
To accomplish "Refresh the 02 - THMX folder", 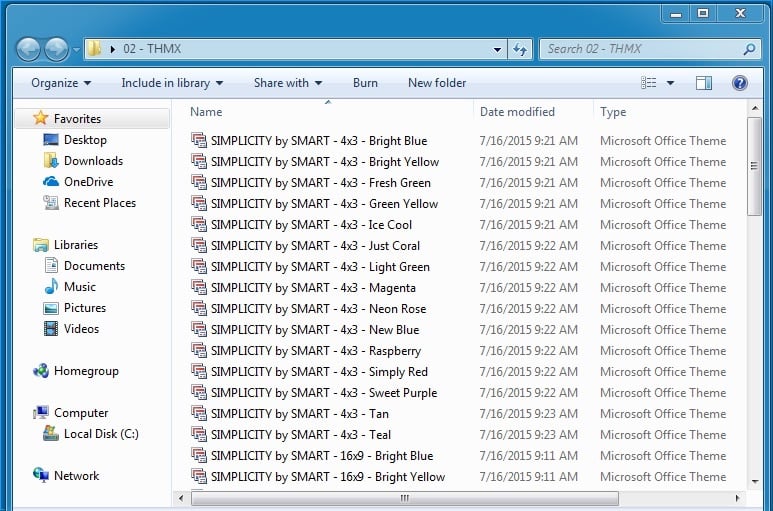I will (520, 49).
